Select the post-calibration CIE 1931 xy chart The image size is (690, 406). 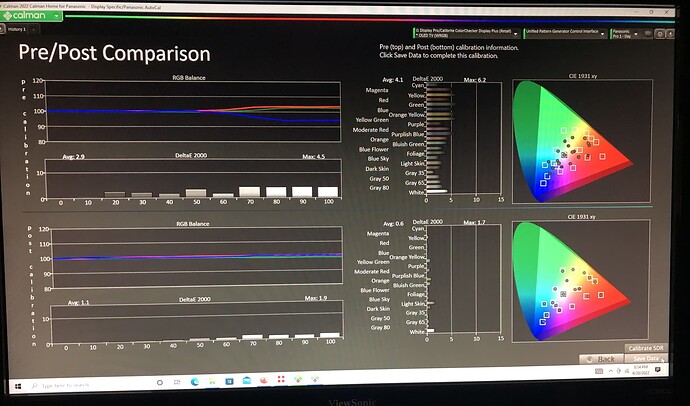(x=581, y=280)
